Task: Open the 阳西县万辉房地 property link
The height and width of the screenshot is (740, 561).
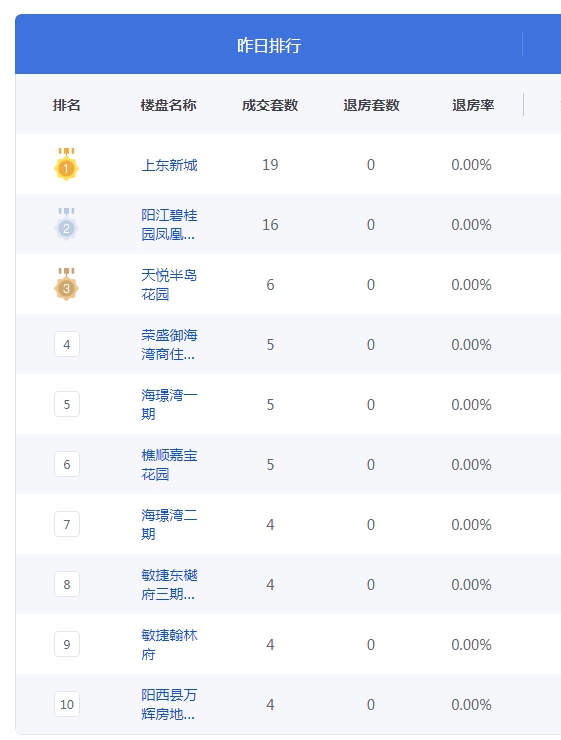Action: [x=169, y=704]
